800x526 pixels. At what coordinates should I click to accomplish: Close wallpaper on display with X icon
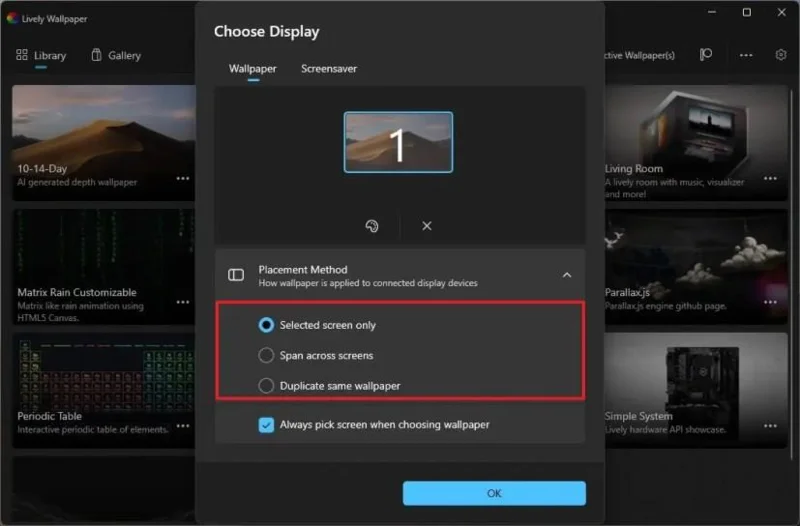tap(427, 226)
